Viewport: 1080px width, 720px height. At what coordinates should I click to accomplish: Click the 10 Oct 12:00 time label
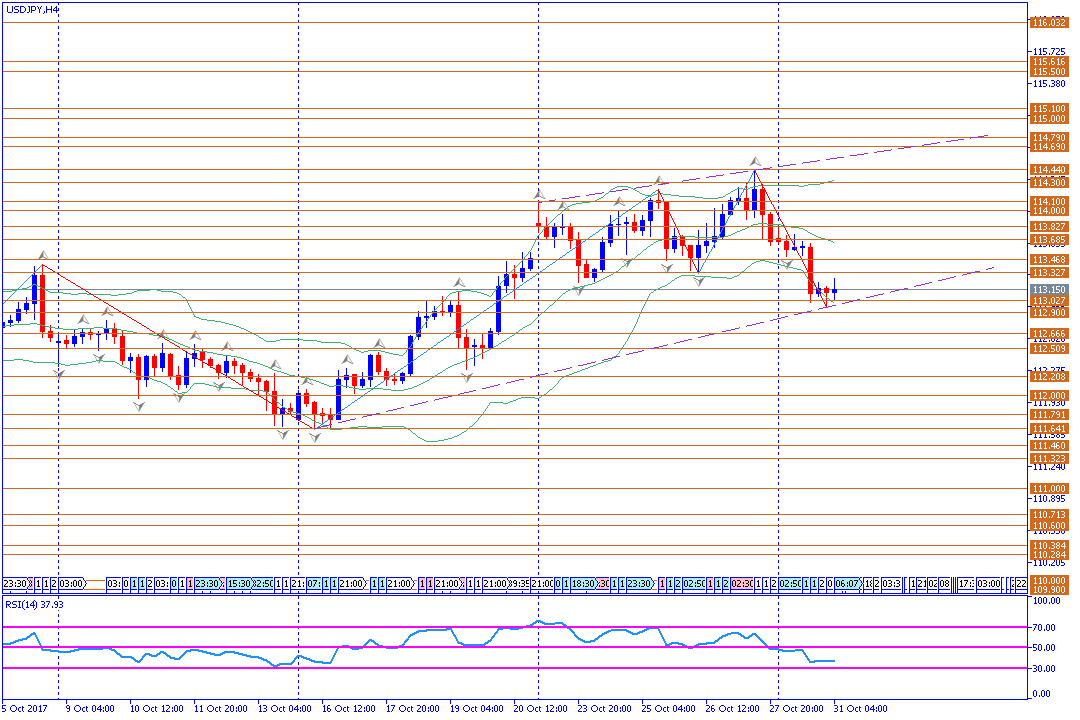156,708
